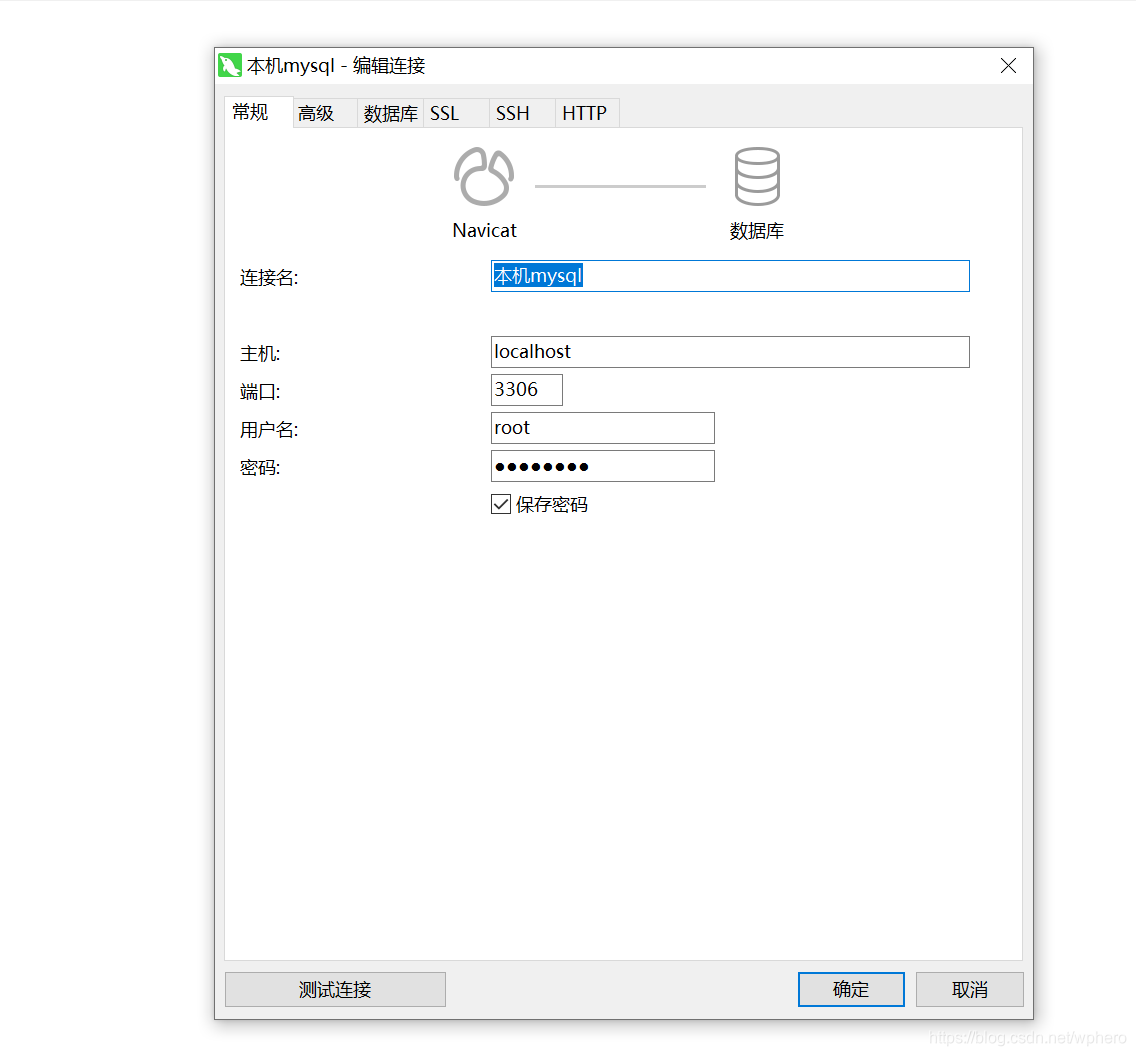
Task: Focus the 连接名 input field
Action: 730,276
